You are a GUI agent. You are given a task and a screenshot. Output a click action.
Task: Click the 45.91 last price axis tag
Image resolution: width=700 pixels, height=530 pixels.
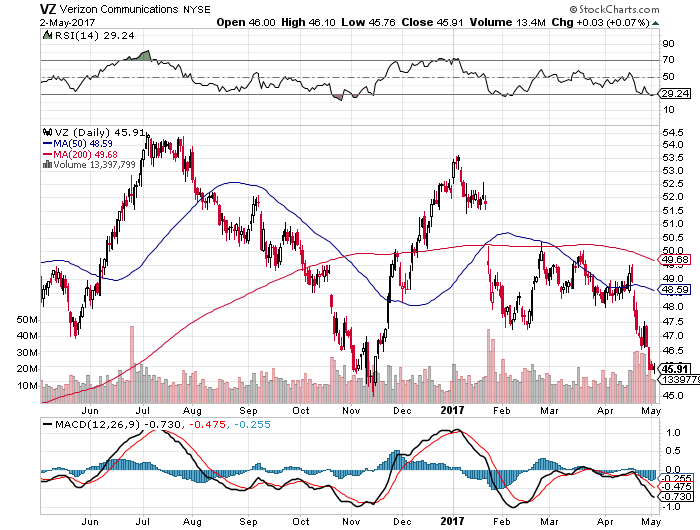(x=675, y=369)
